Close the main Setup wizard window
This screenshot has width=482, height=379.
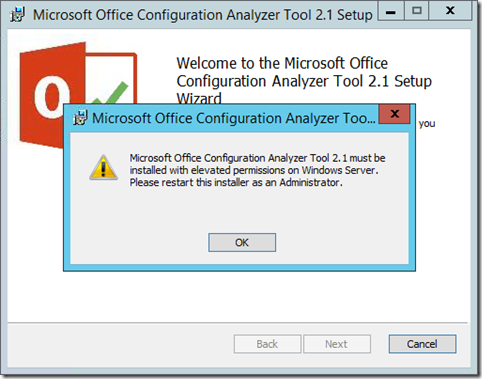tap(450, 11)
